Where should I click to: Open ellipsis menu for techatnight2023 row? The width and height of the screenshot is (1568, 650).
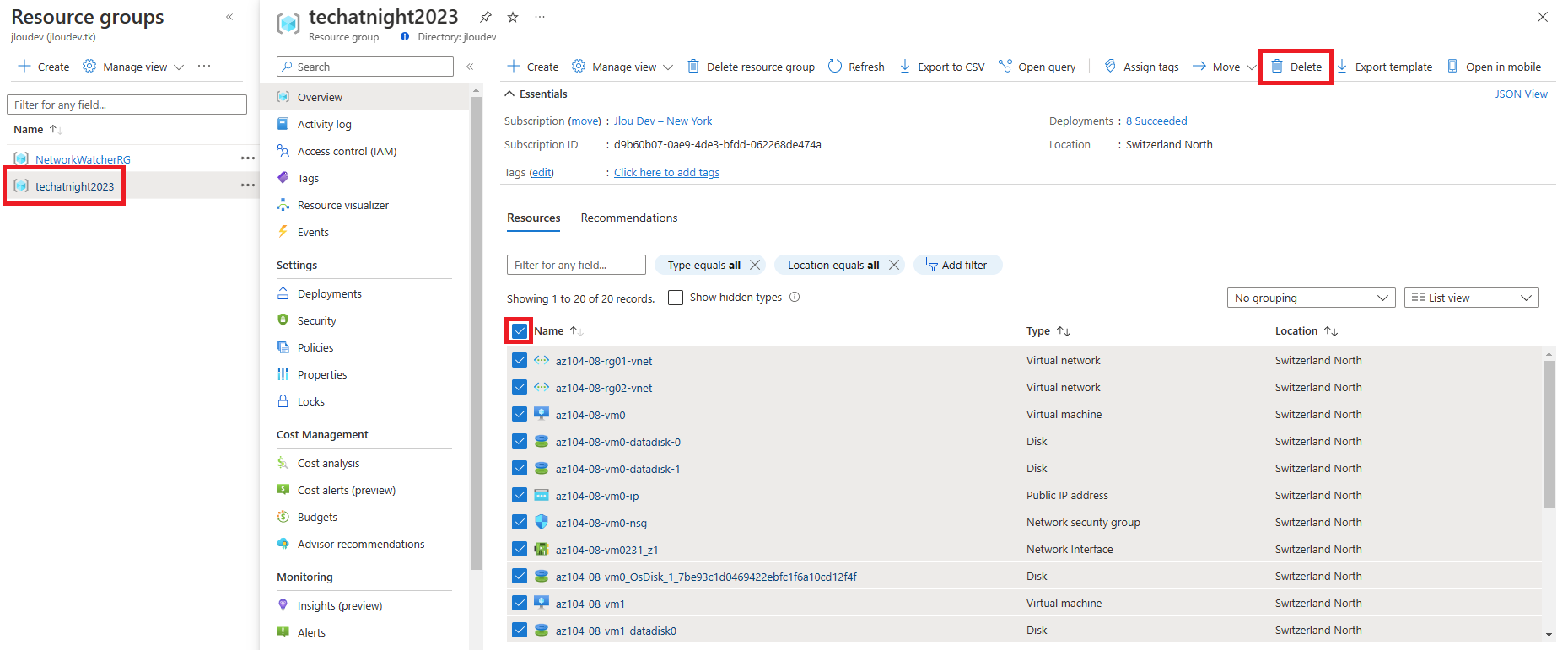tap(247, 185)
